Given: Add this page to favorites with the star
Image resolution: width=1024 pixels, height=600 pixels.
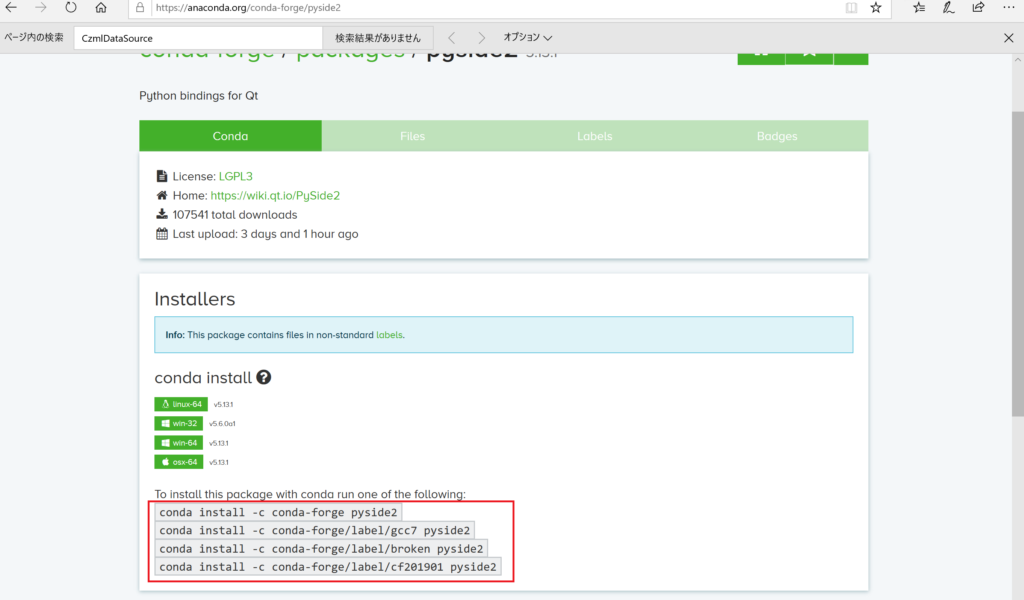Looking at the screenshot, I should [x=876, y=8].
